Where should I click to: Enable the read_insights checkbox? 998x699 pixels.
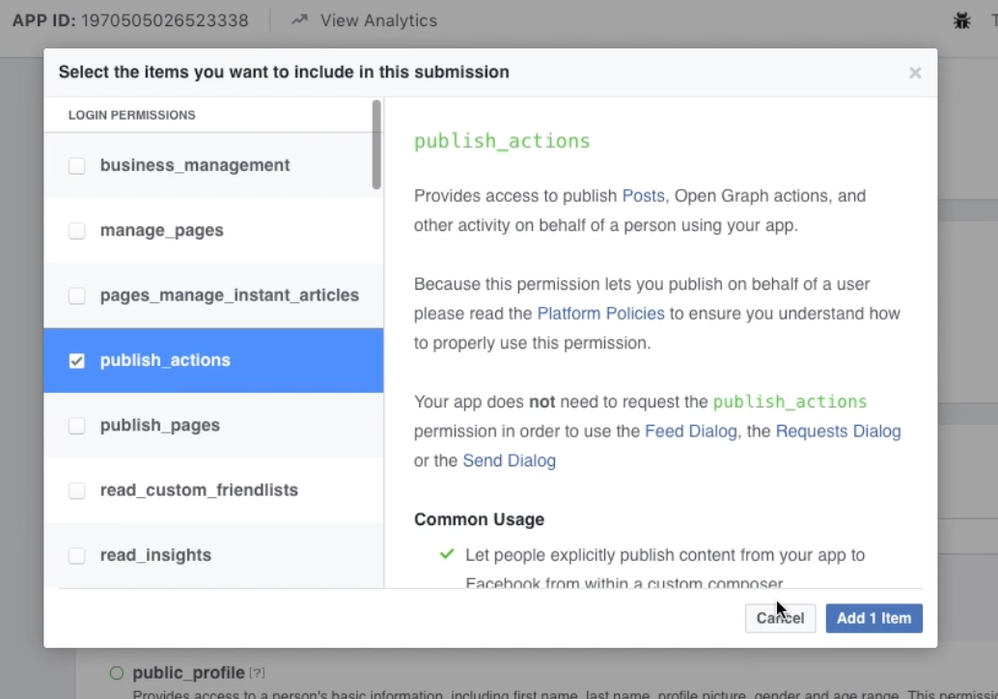pyautogui.click(x=77, y=556)
